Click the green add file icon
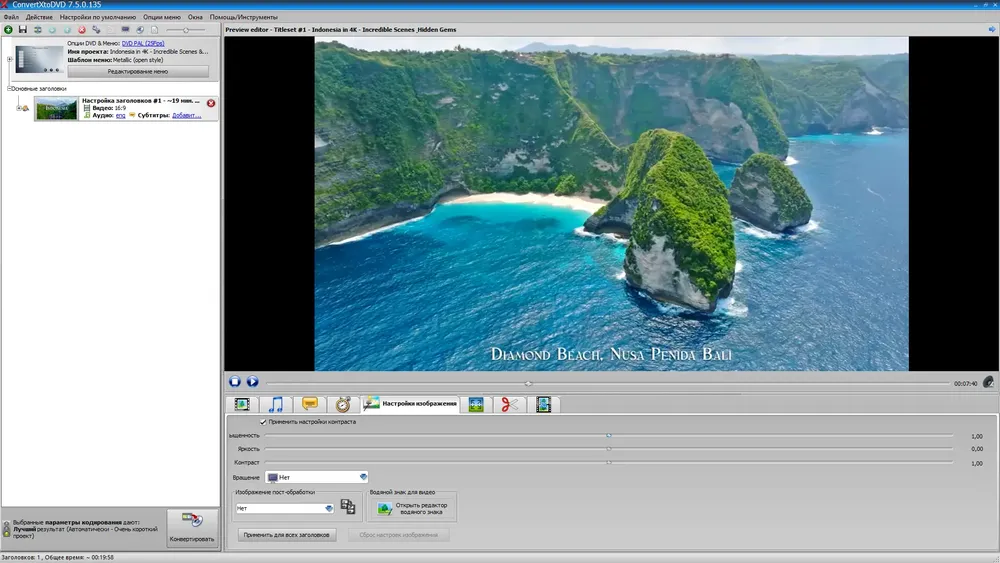The width and height of the screenshot is (1000, 563). 8,30
